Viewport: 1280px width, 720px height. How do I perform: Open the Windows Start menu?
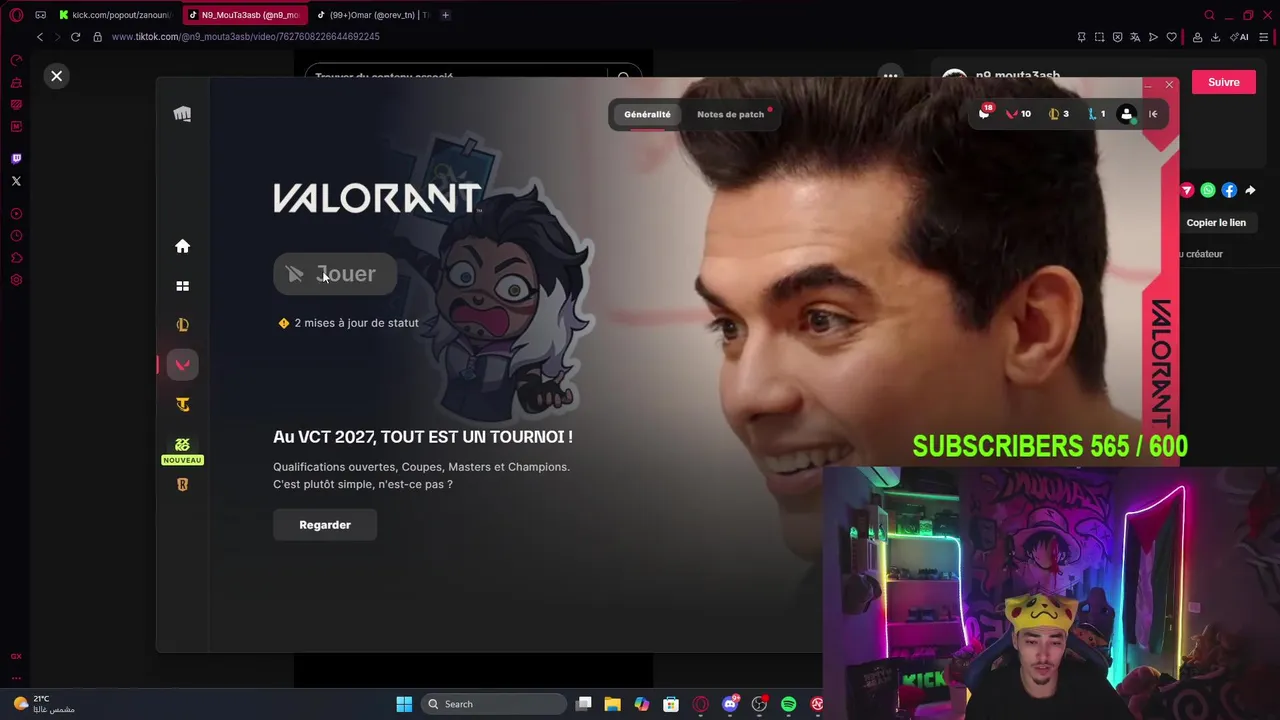coord(404,704)
